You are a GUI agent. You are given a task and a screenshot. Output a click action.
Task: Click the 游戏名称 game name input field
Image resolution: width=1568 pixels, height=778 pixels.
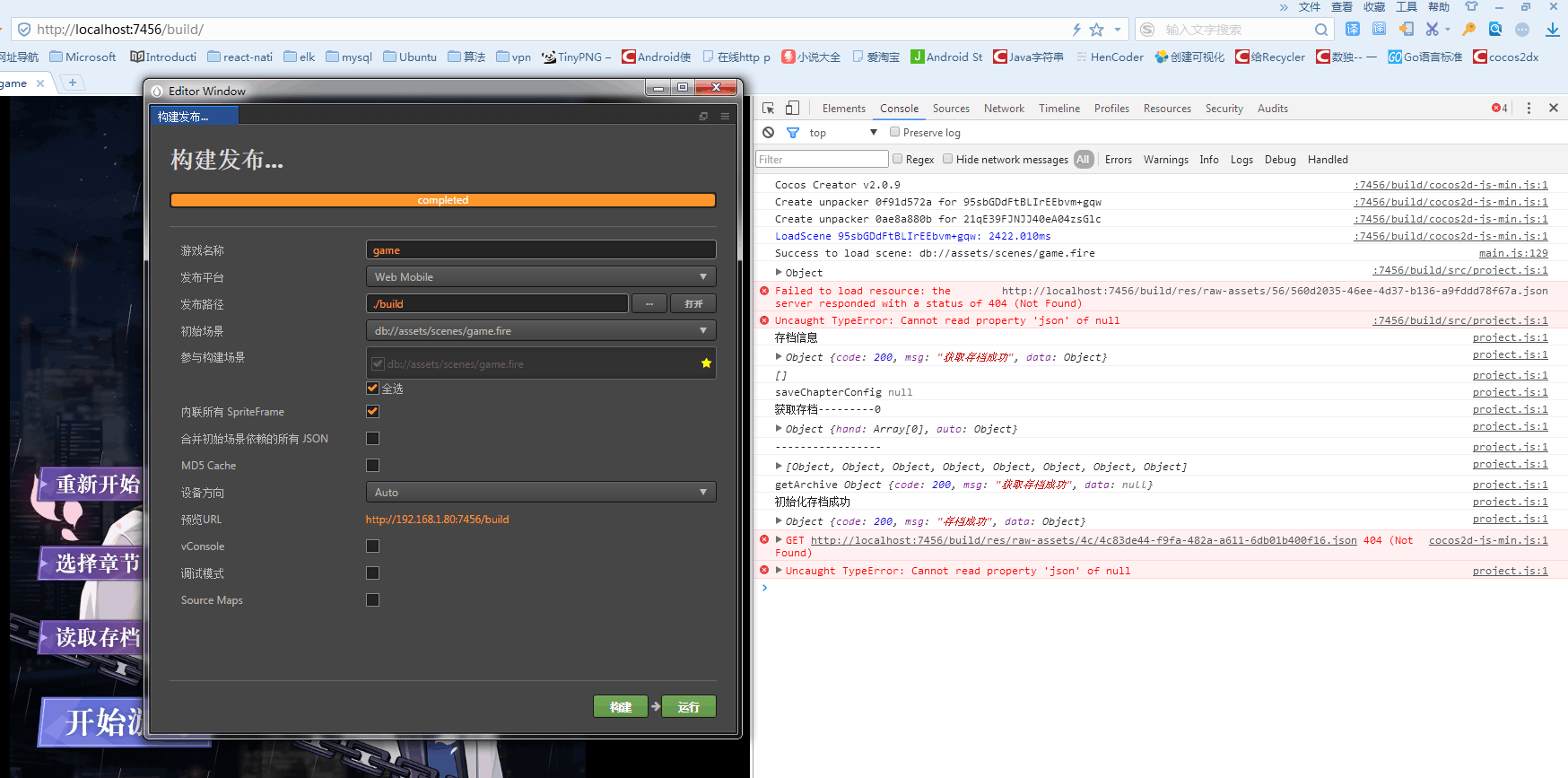click(541, 249)
